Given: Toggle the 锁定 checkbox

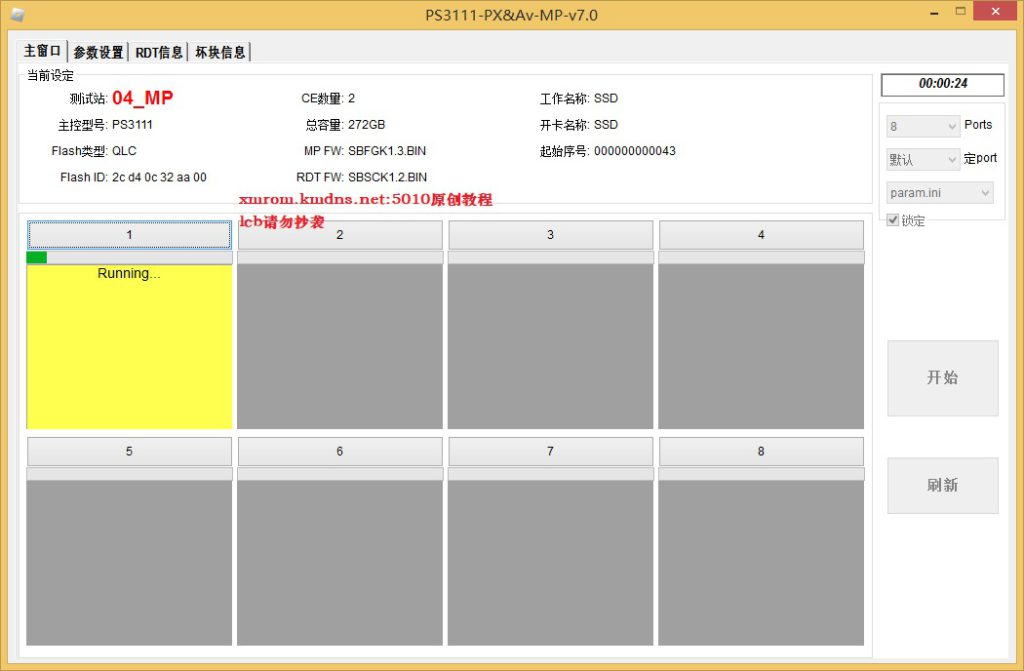Looking at the screenshot, I should (x=893, y=220).
